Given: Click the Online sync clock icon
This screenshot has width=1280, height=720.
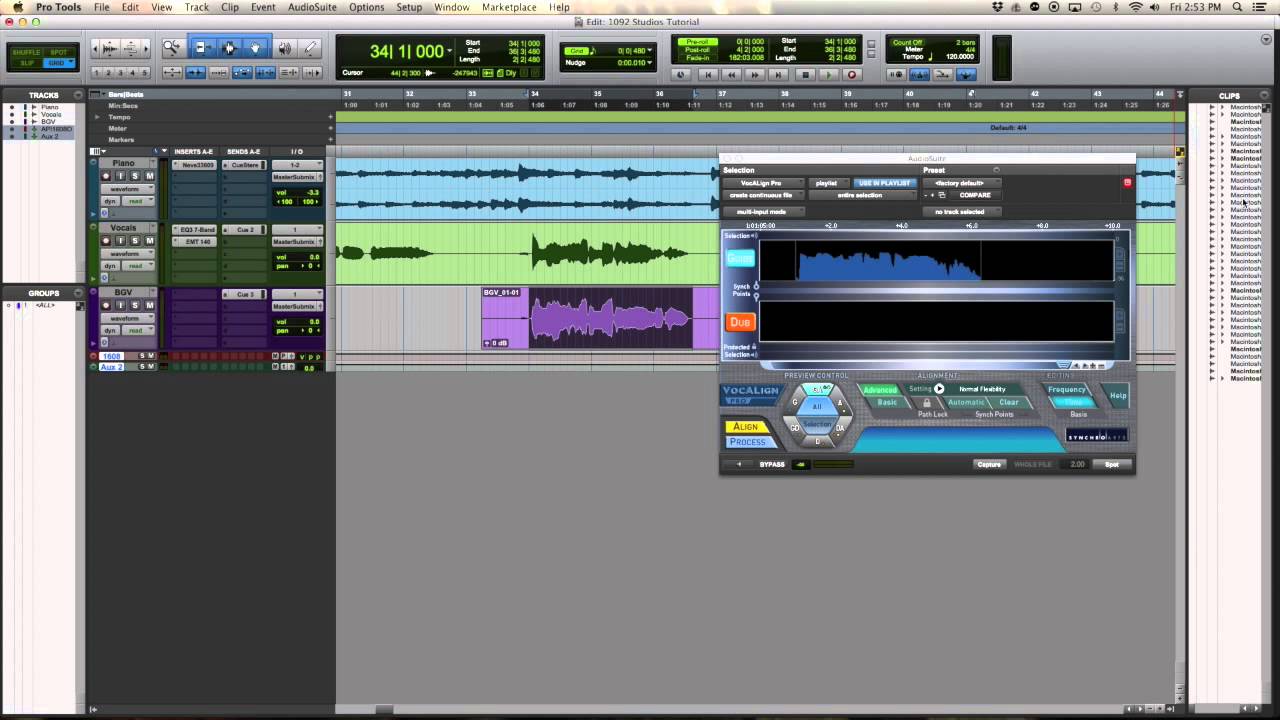Looking at the screenshot, I should (x=682, y=75).
